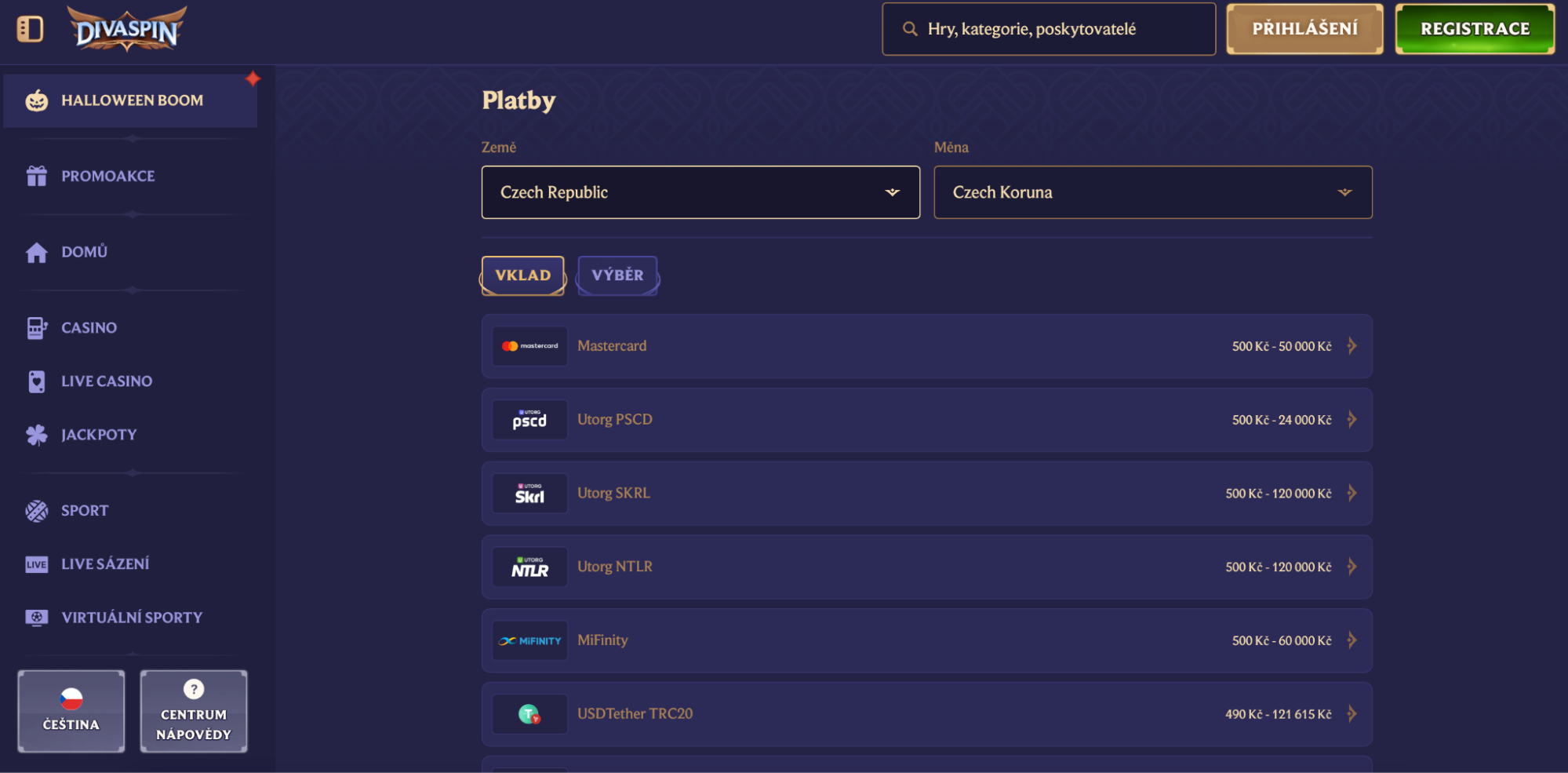Open Halloween Boom pumpkin icon

click(37, 100)
